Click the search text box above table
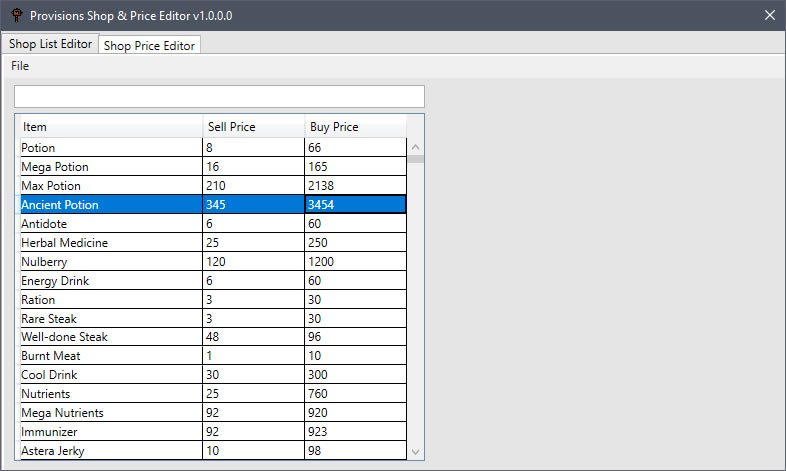 click(219, 96)
